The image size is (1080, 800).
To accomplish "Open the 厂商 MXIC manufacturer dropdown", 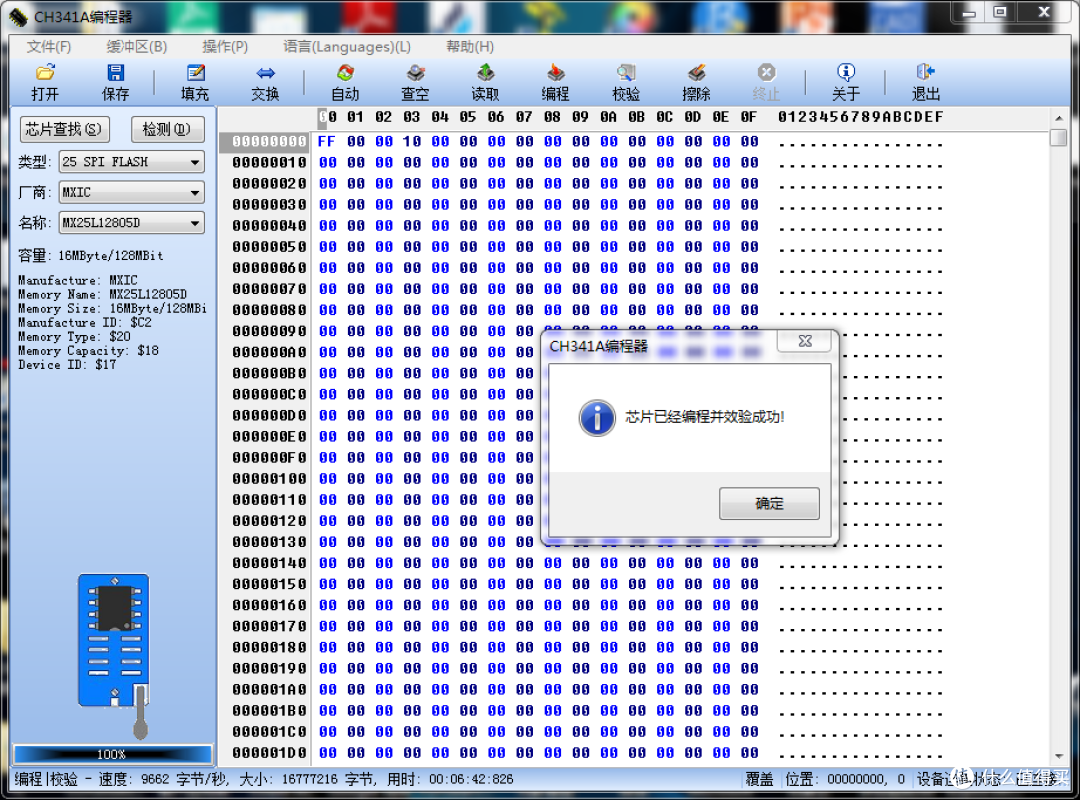I will (x=132, y=192).
